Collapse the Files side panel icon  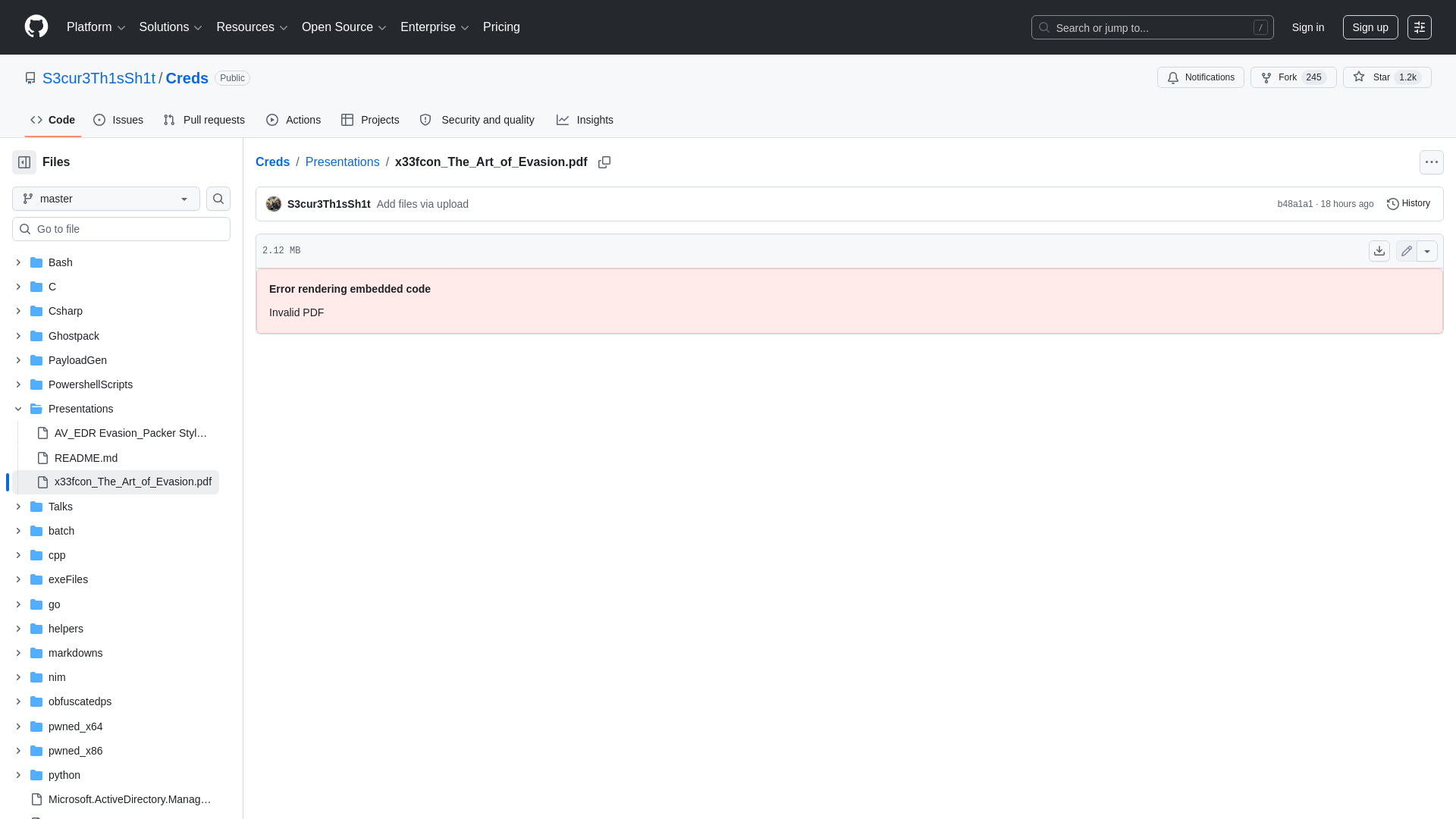(24, 162)
